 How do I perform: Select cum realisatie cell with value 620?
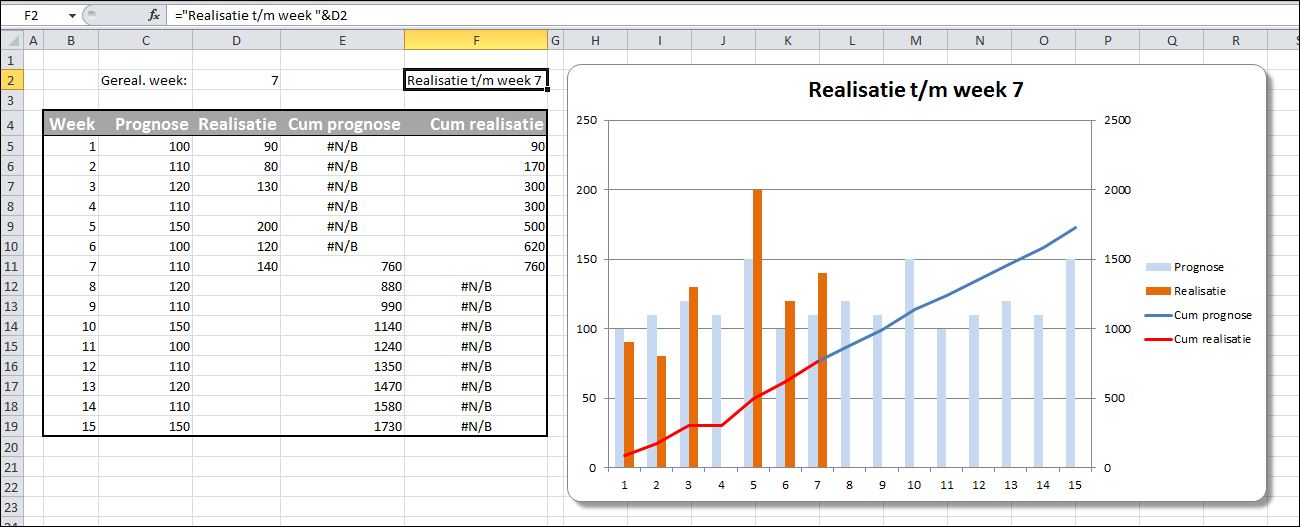click(x=476, y=246)
